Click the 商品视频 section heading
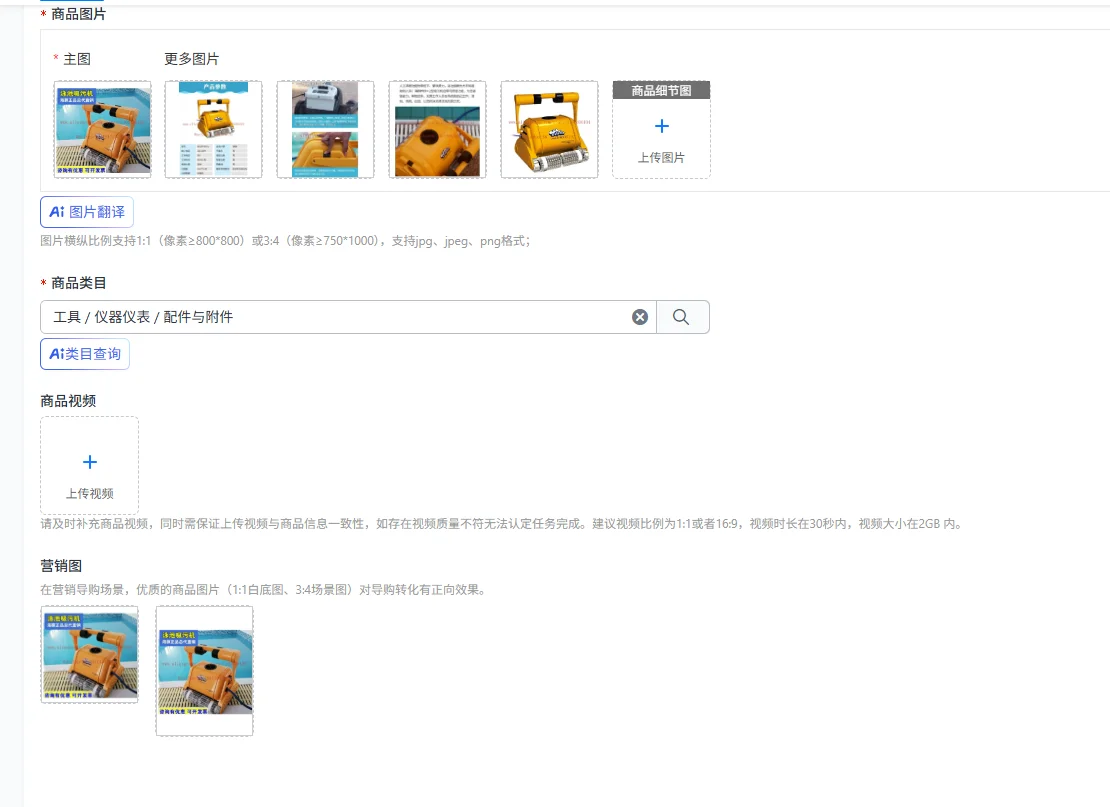Screen dimensions: 1110x807 pyautogui.click(x=68, y=401)
